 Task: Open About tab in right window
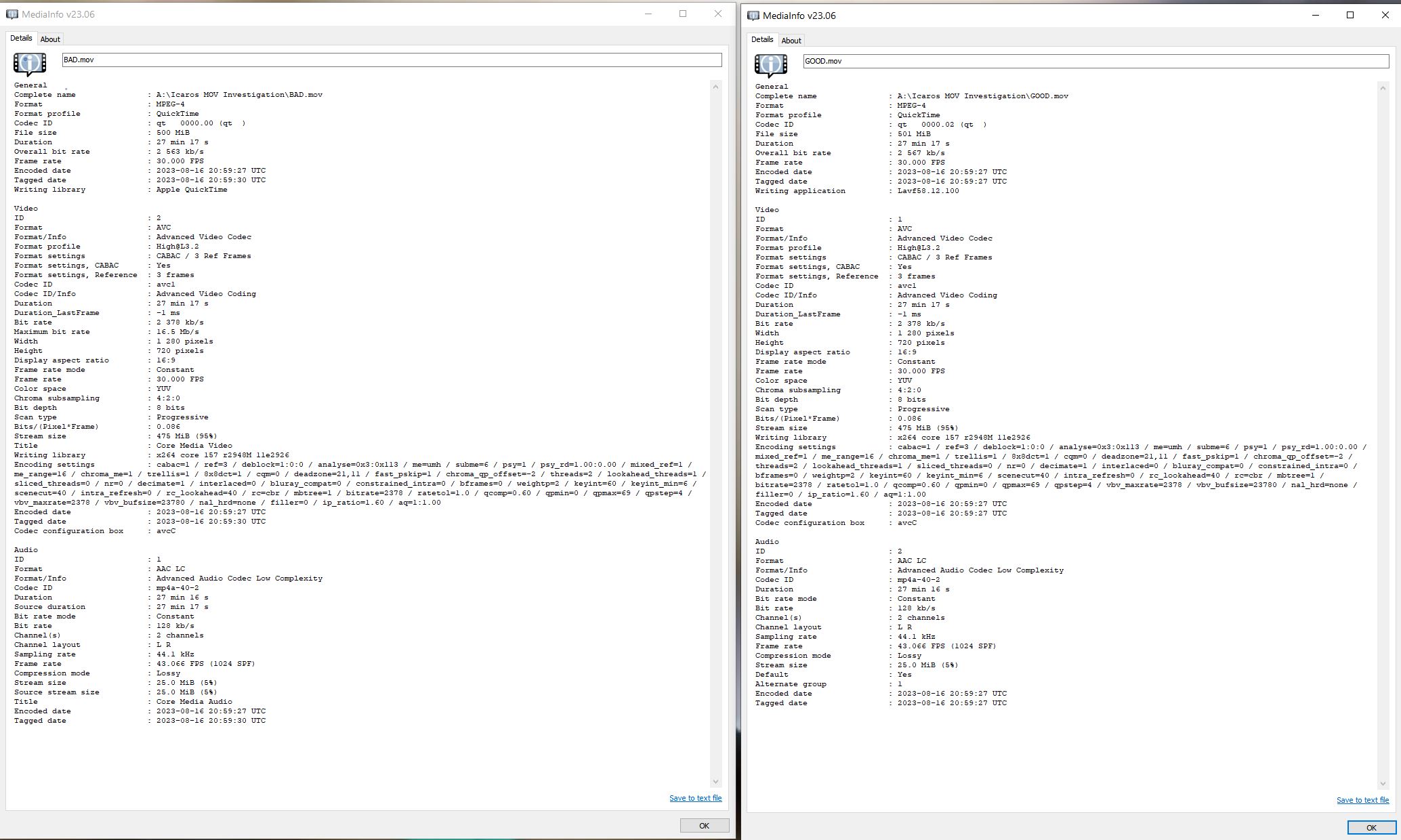[x=791, y=41]
